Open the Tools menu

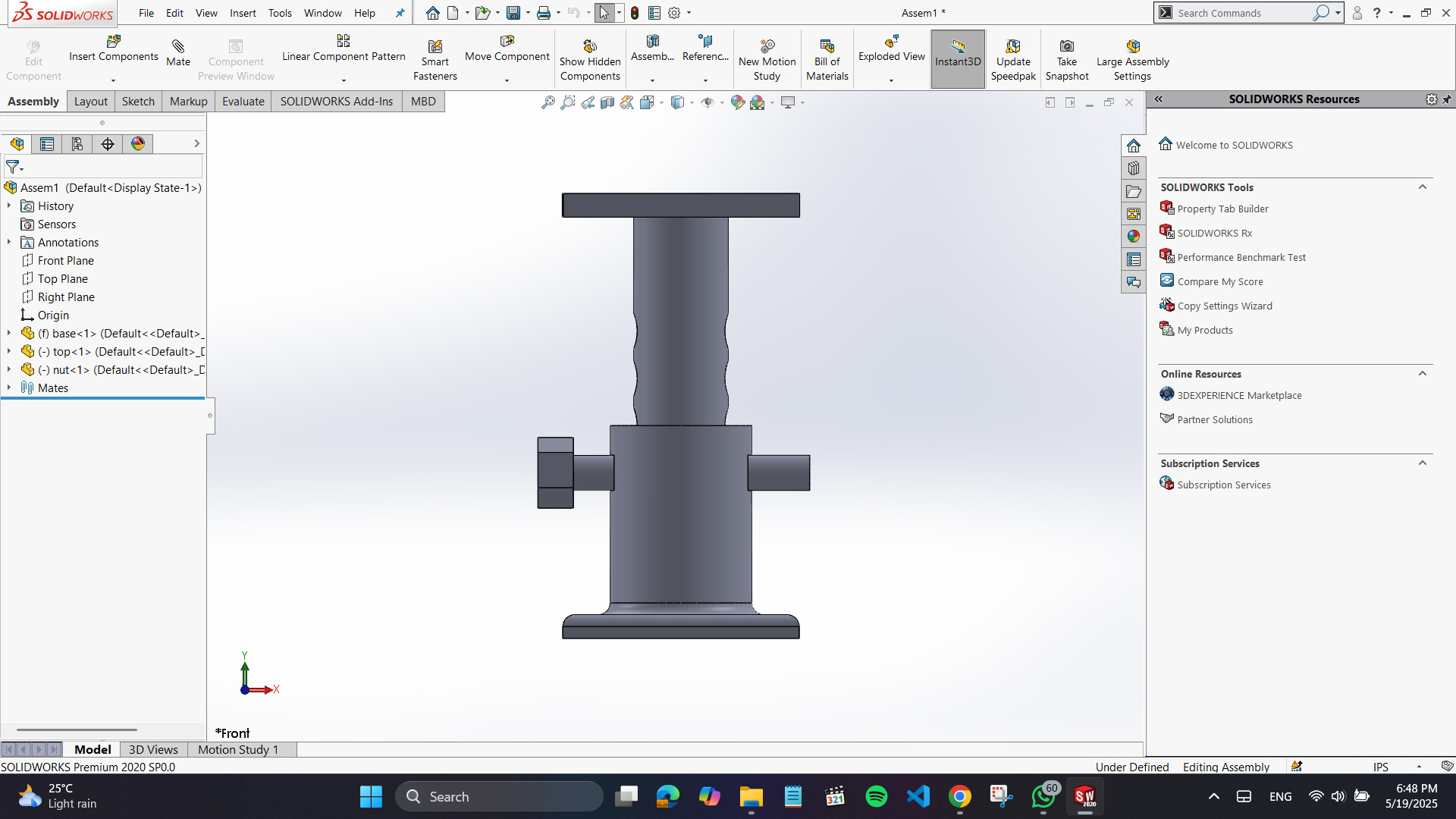pos(280,13)
